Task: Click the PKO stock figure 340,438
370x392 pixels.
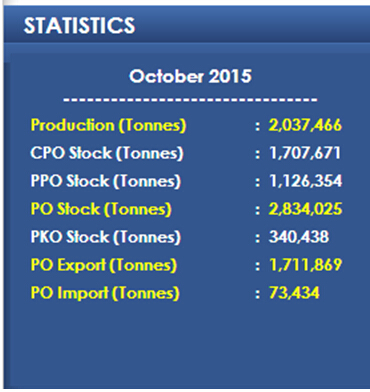Action: tap(299, 237)
